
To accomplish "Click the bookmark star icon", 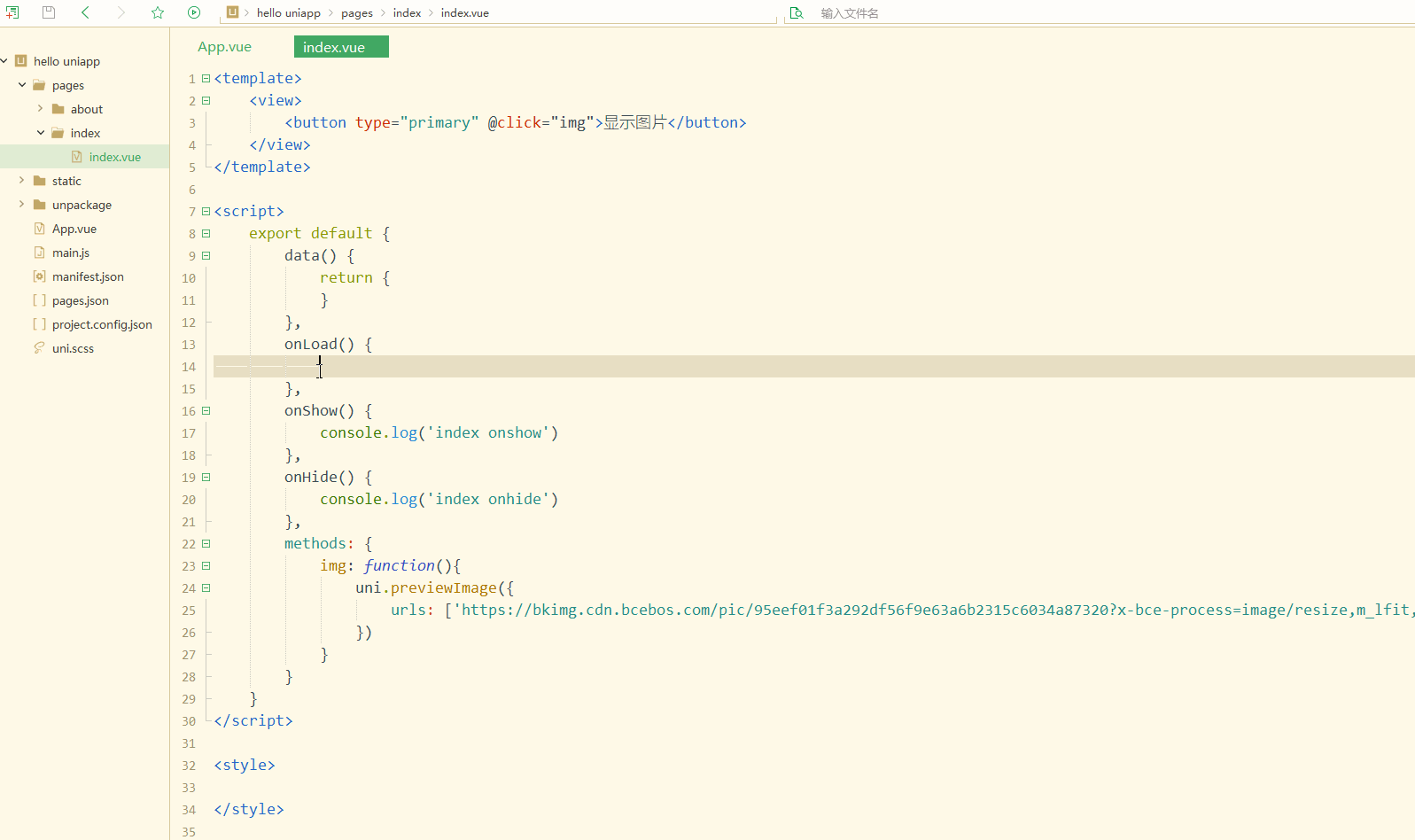I will click(x=158, y=12).
